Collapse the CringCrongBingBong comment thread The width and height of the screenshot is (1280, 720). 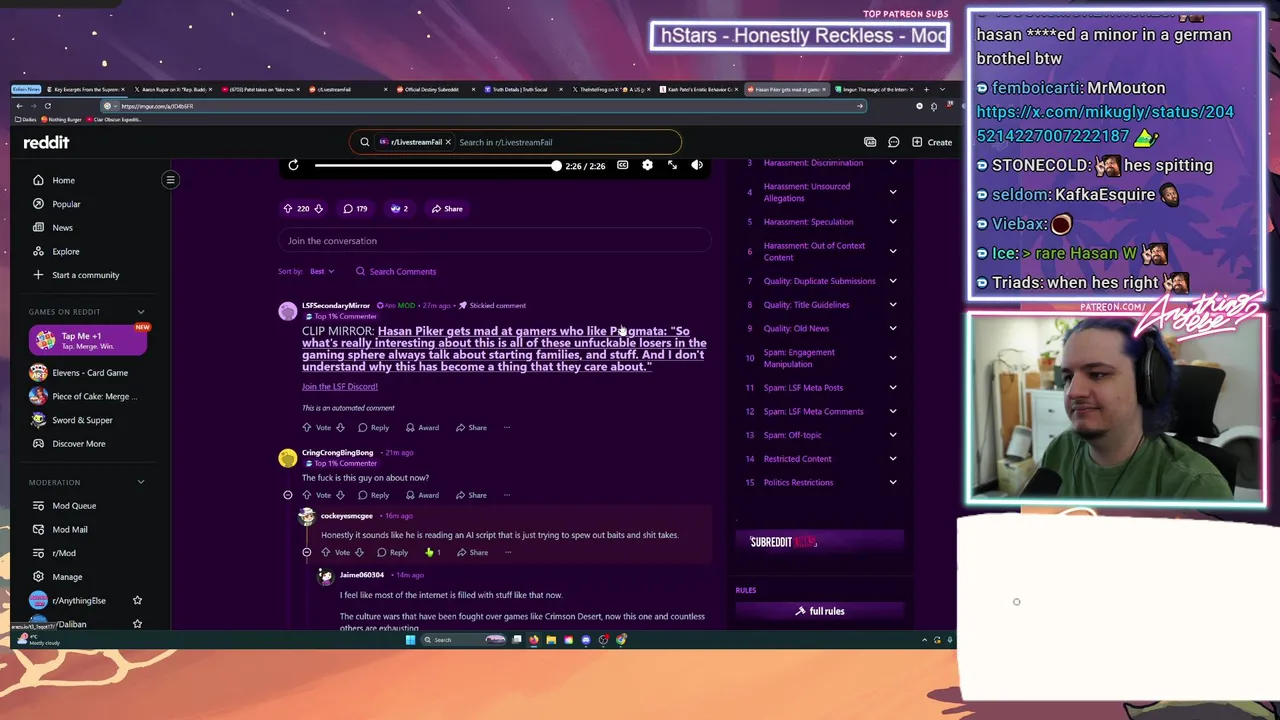[288, 495]
